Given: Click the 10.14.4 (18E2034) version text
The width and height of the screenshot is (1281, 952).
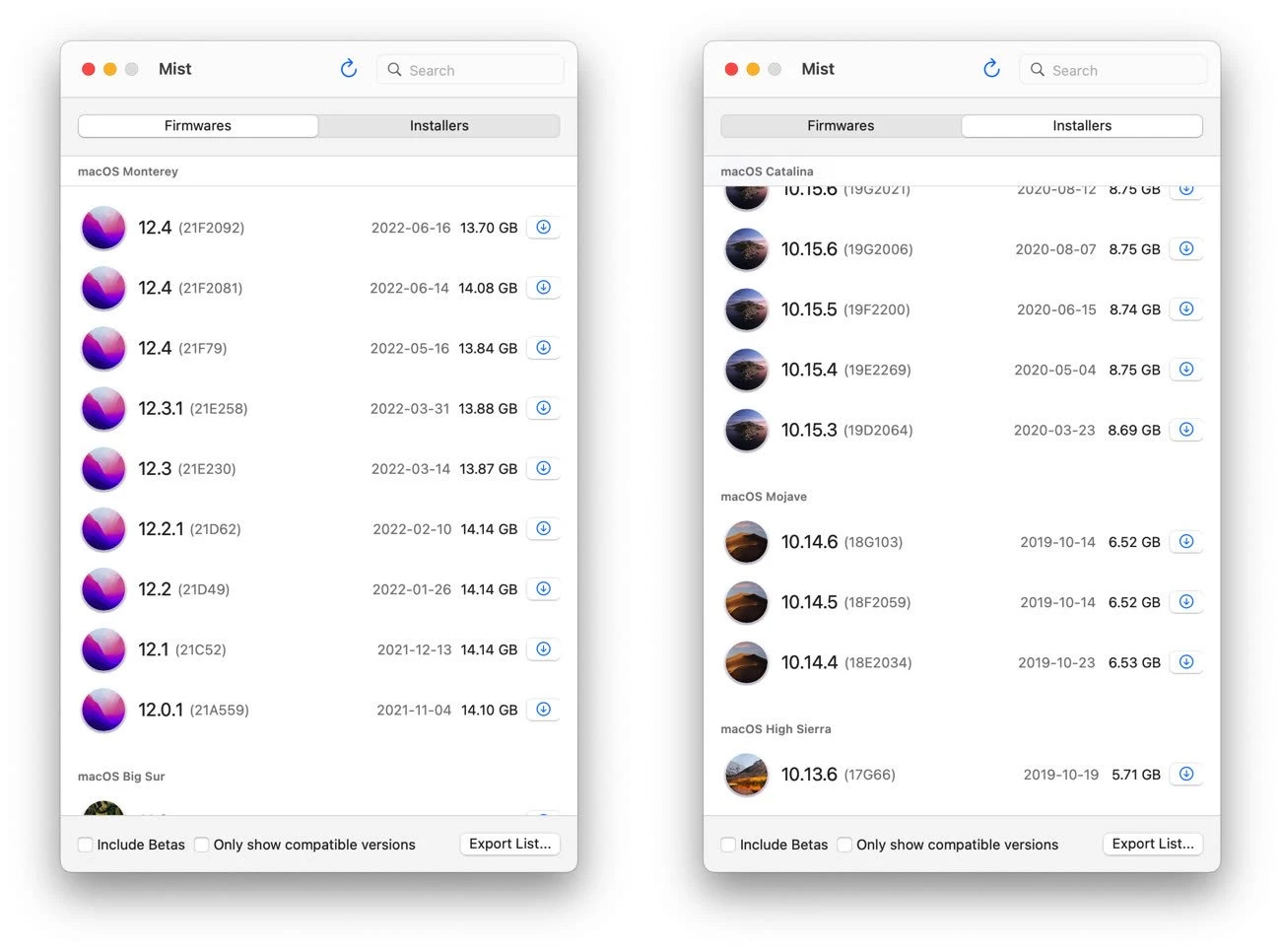Looking at the screenshot, I should click(x=846, y=662).
